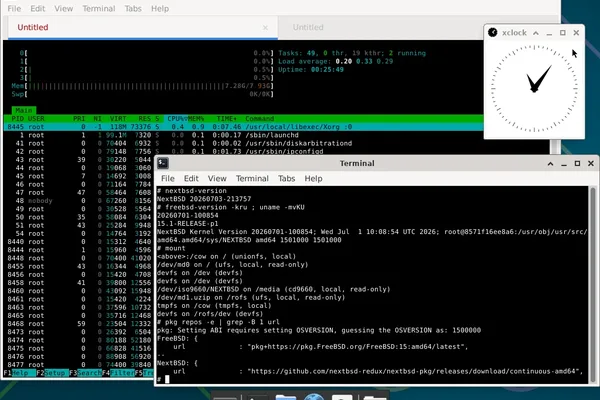Screen dimensions: 600x400
Task: Click the '/dev/md0 on /' mount line
Action: tap(232, 264)
